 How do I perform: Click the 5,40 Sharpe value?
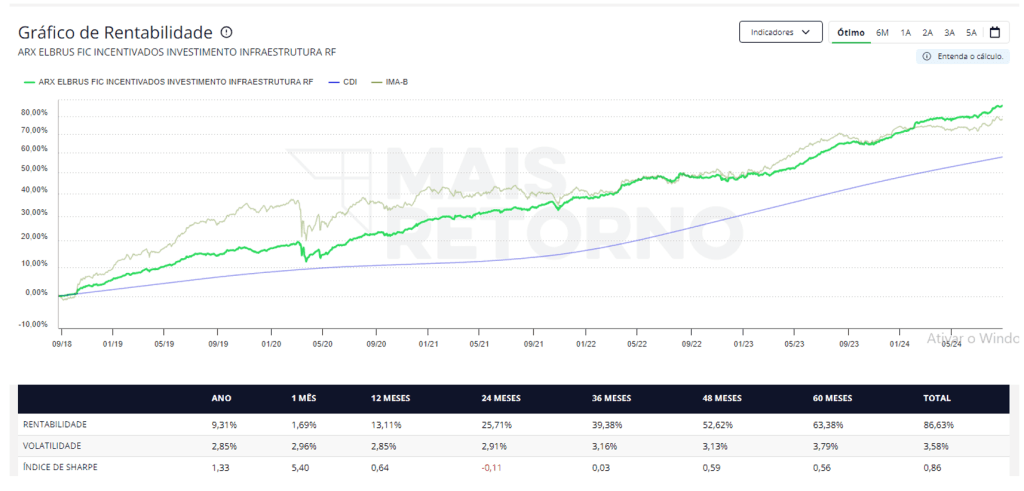[300, 467]
